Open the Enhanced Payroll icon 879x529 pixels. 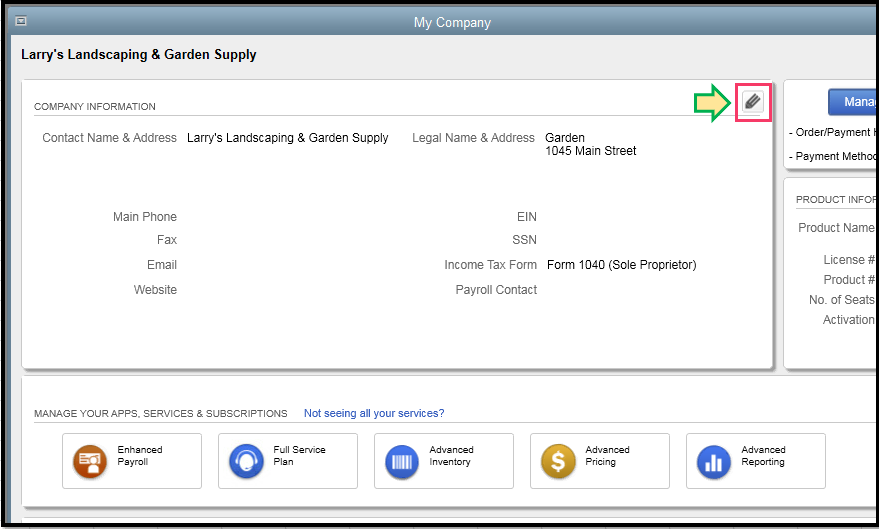[90, 461]
